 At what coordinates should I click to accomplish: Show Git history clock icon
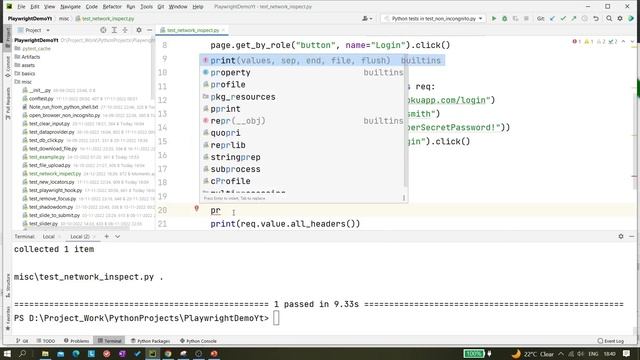point(584,18)
